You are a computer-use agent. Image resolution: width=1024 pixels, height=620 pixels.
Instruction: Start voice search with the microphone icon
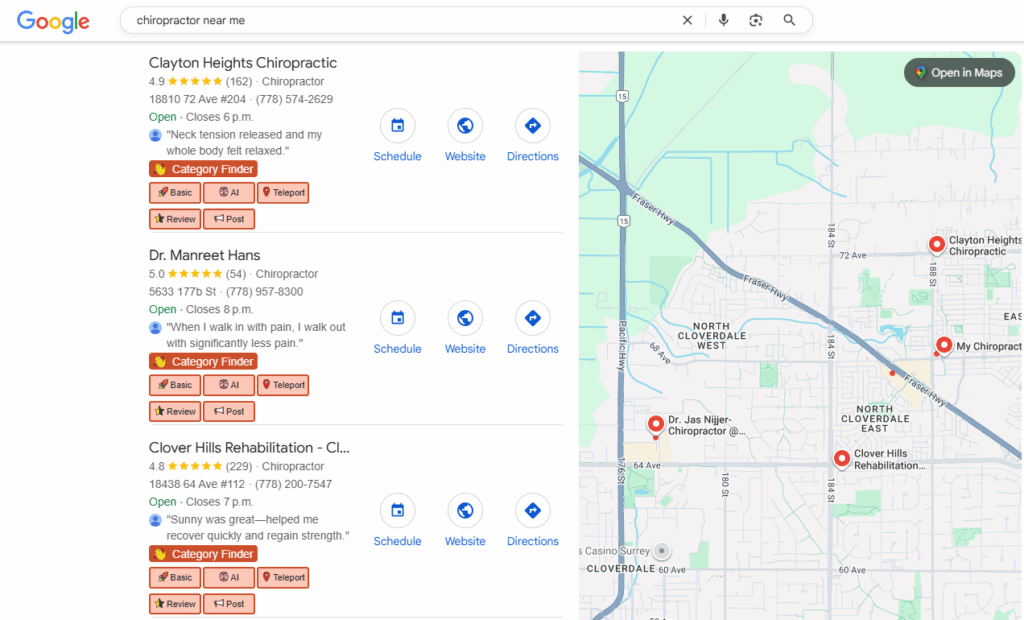click(x=723, y=20)
